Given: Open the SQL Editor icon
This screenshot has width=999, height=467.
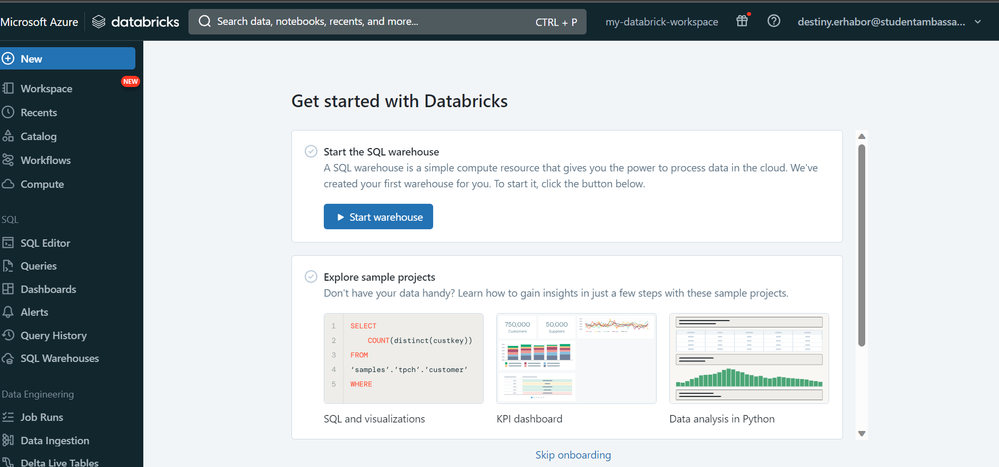Looking at the screenshot, I should (x=8, y=243).
